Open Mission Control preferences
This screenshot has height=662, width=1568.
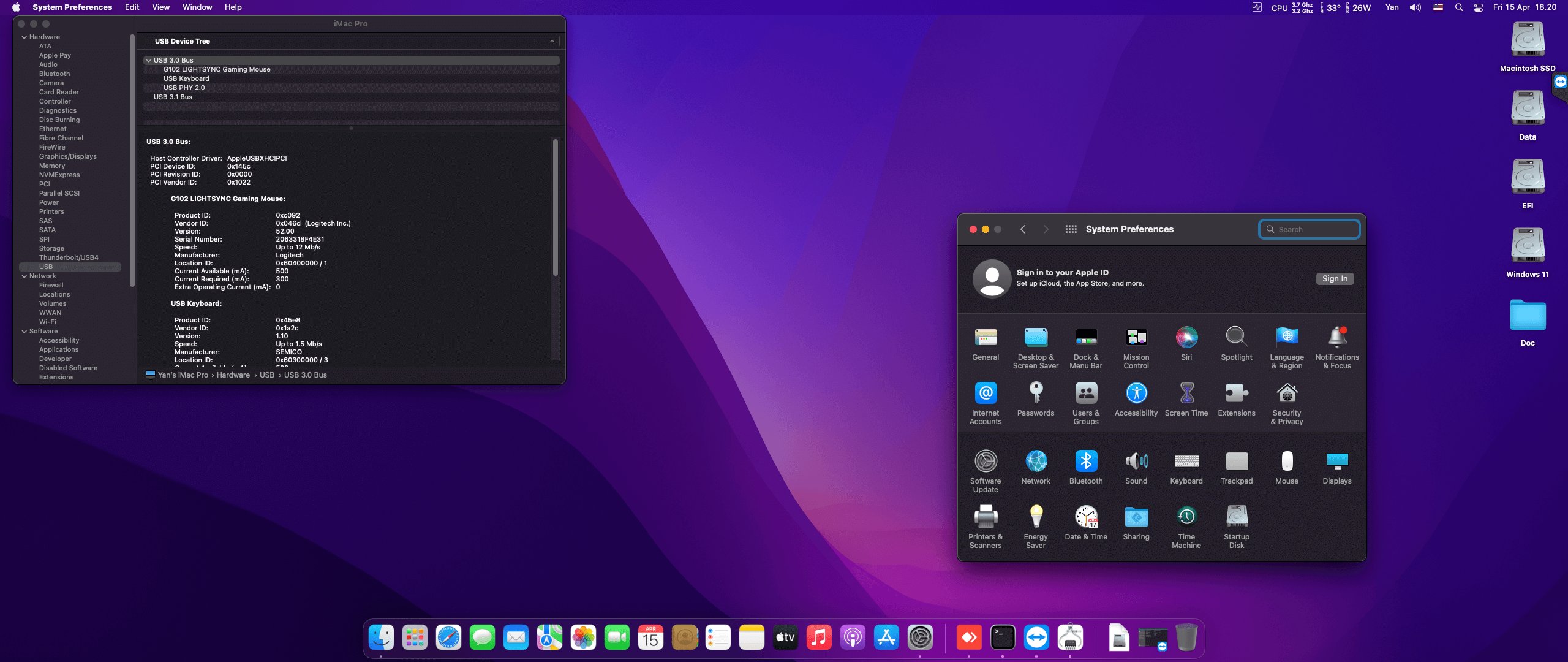[x=1136, y=348]
